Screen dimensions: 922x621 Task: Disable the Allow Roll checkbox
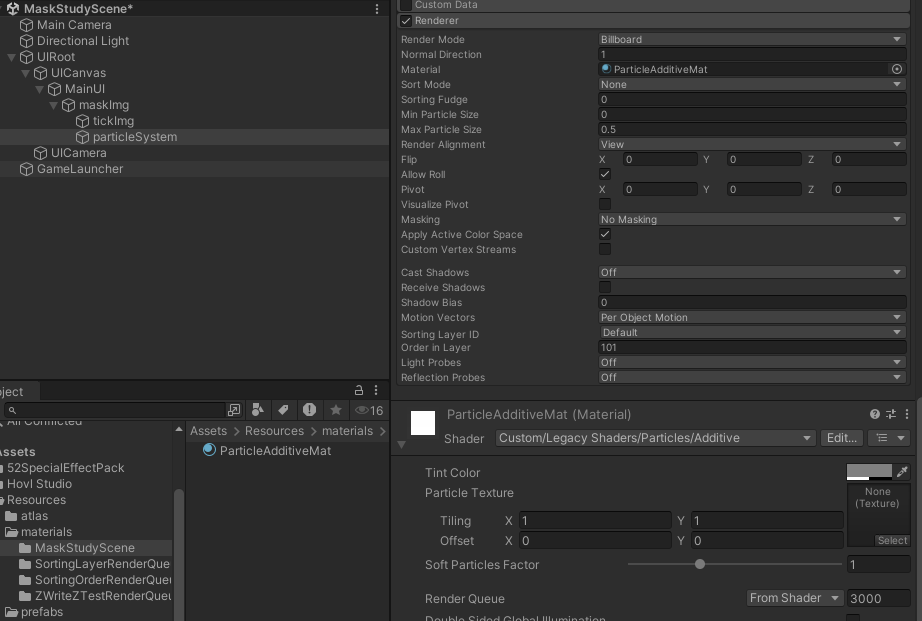click(605, 174)
